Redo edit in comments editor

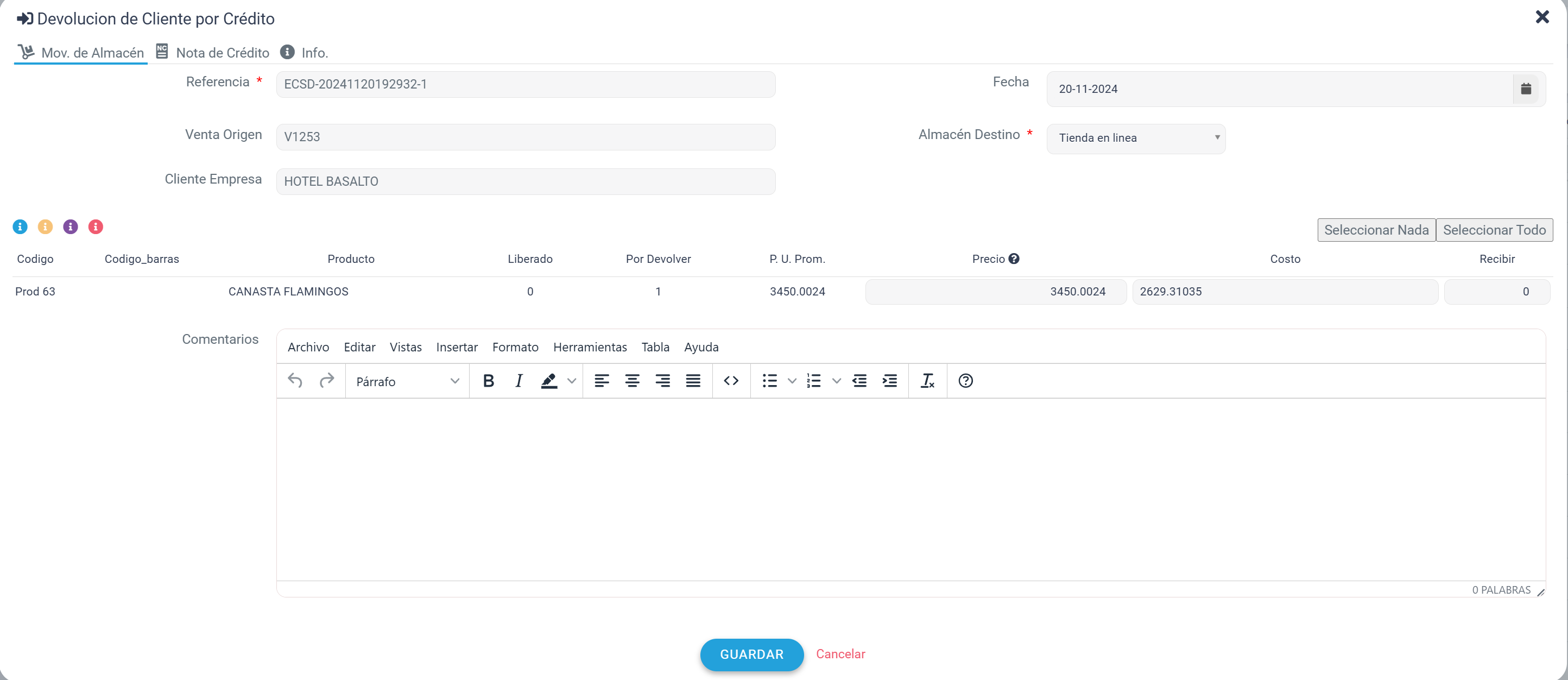point(327,381)
